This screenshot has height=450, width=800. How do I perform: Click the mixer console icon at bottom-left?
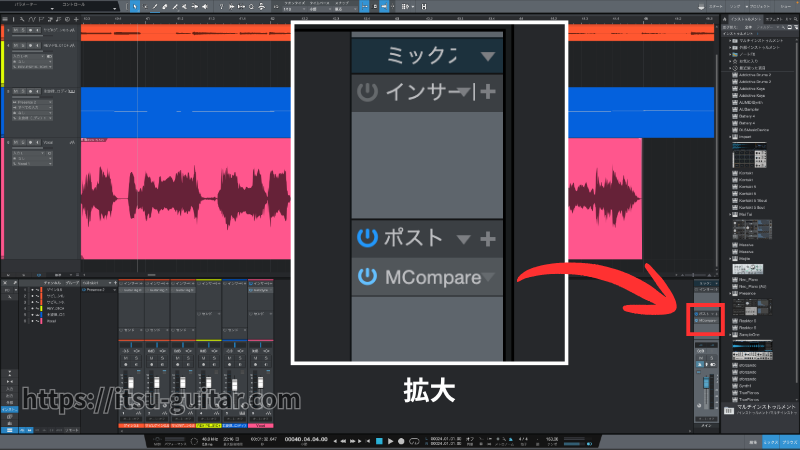10,430
